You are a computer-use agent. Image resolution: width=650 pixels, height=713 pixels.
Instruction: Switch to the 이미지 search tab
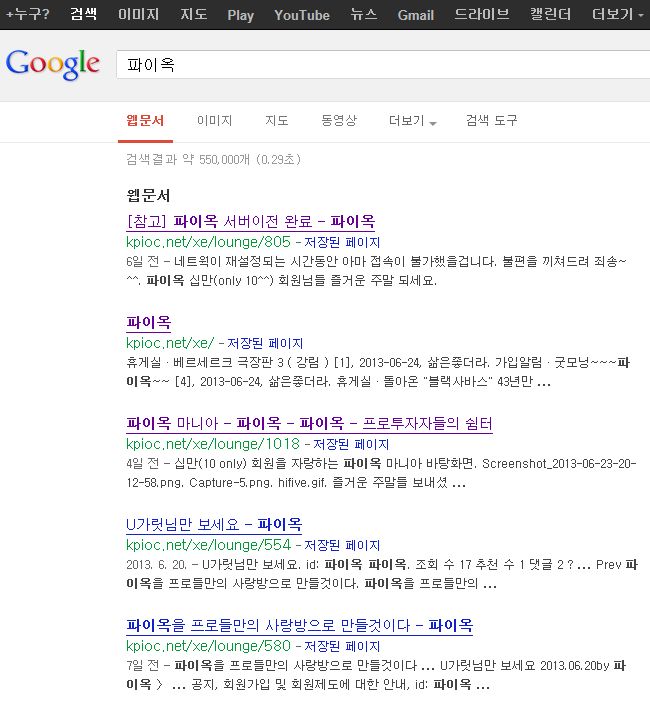coord(214,121)
